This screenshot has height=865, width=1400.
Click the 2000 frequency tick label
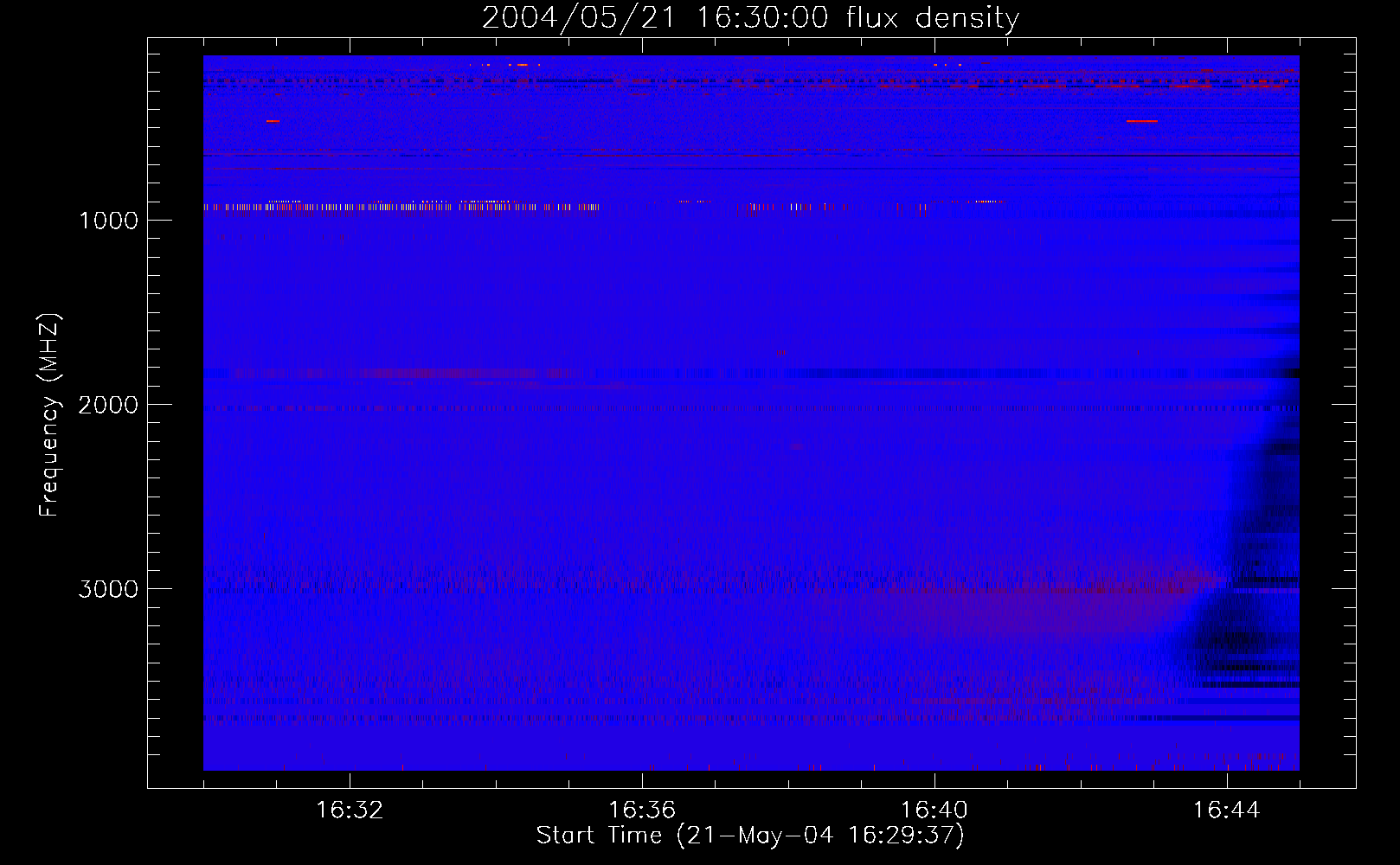(108, 405)
